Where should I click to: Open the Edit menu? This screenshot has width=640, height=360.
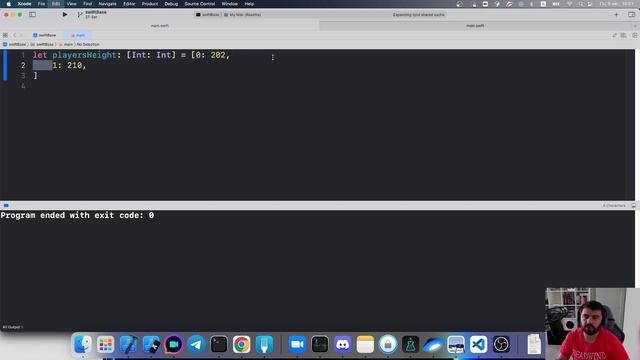(x=56, y=4)
